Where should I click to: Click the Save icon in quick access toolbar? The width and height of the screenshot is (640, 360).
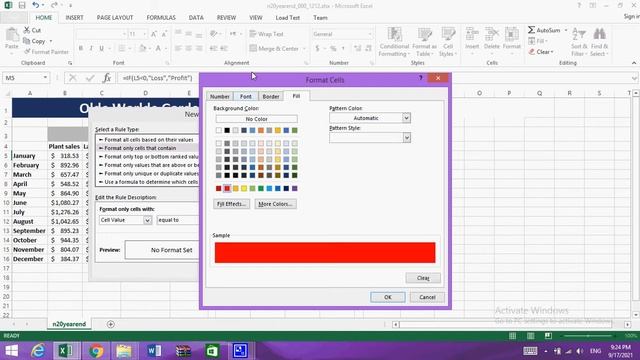tap(22, 5)
